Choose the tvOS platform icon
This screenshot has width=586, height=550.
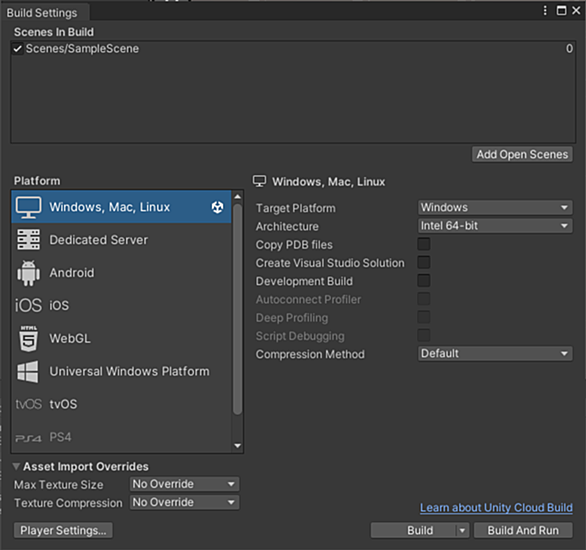(28, 404)
